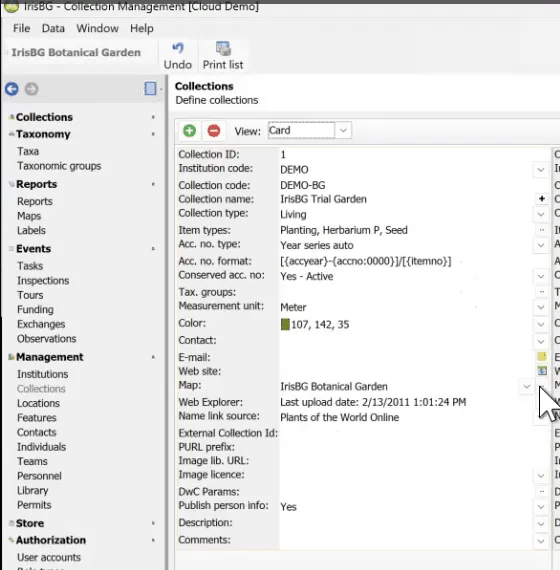Open the View combo box dropdown

(x=343, y=130)
